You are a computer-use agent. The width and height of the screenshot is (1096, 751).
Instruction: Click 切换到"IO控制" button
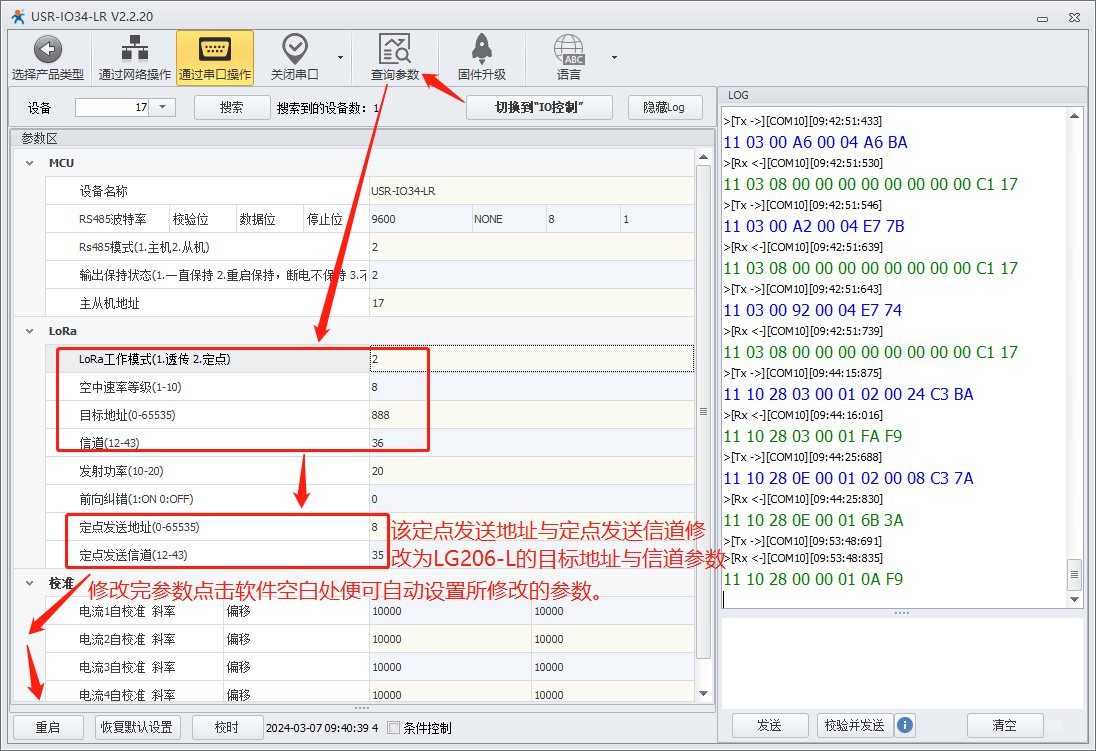539,107
